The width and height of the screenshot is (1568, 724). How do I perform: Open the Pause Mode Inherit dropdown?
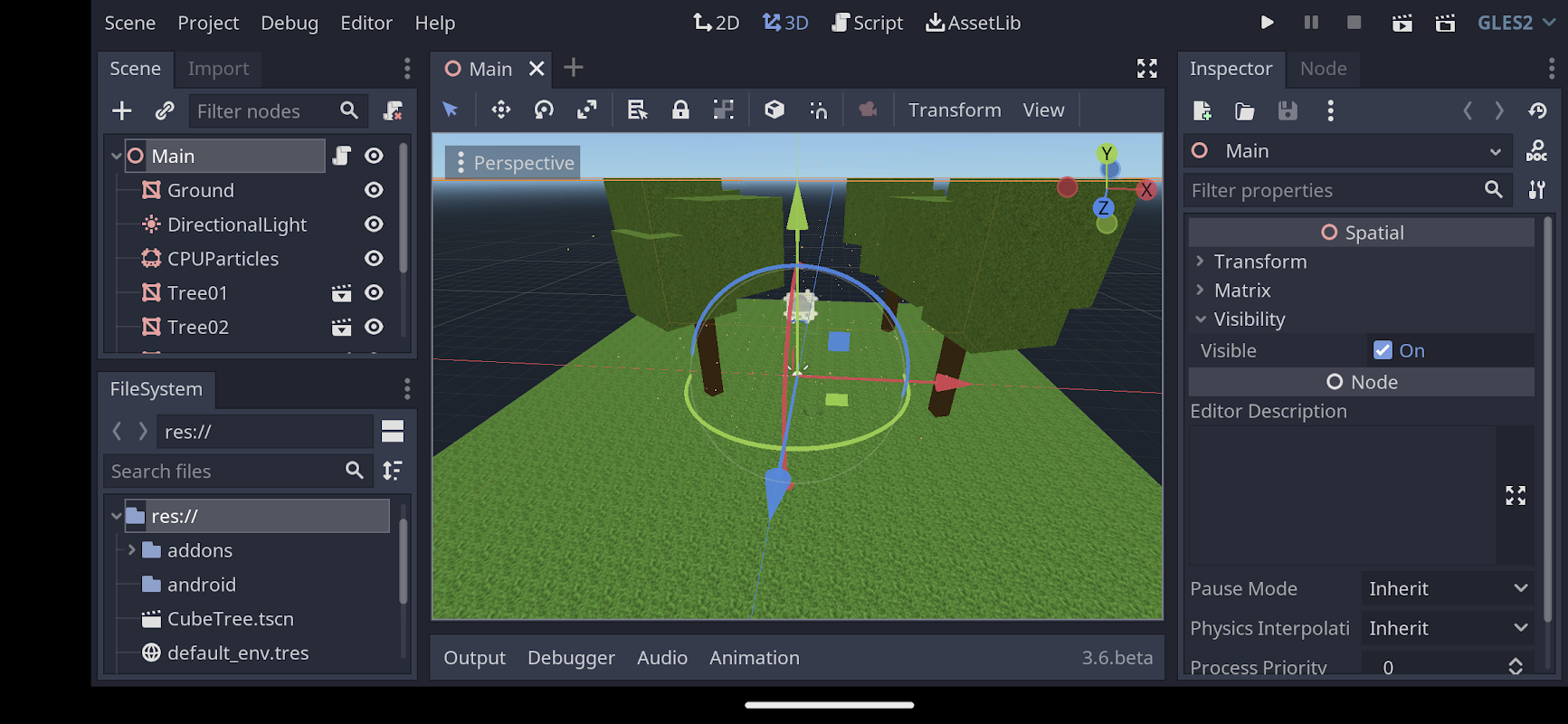coord(1448,588)
